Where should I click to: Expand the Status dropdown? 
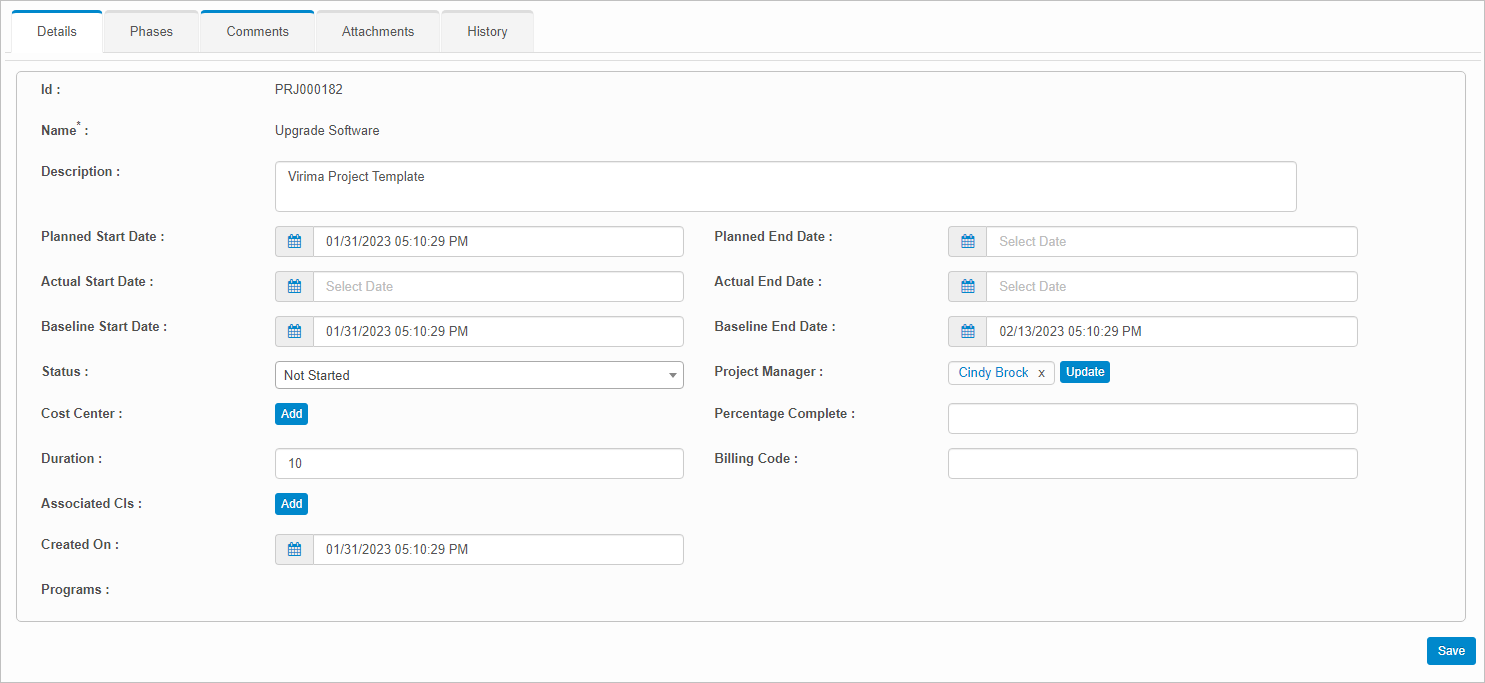point(479,375)
